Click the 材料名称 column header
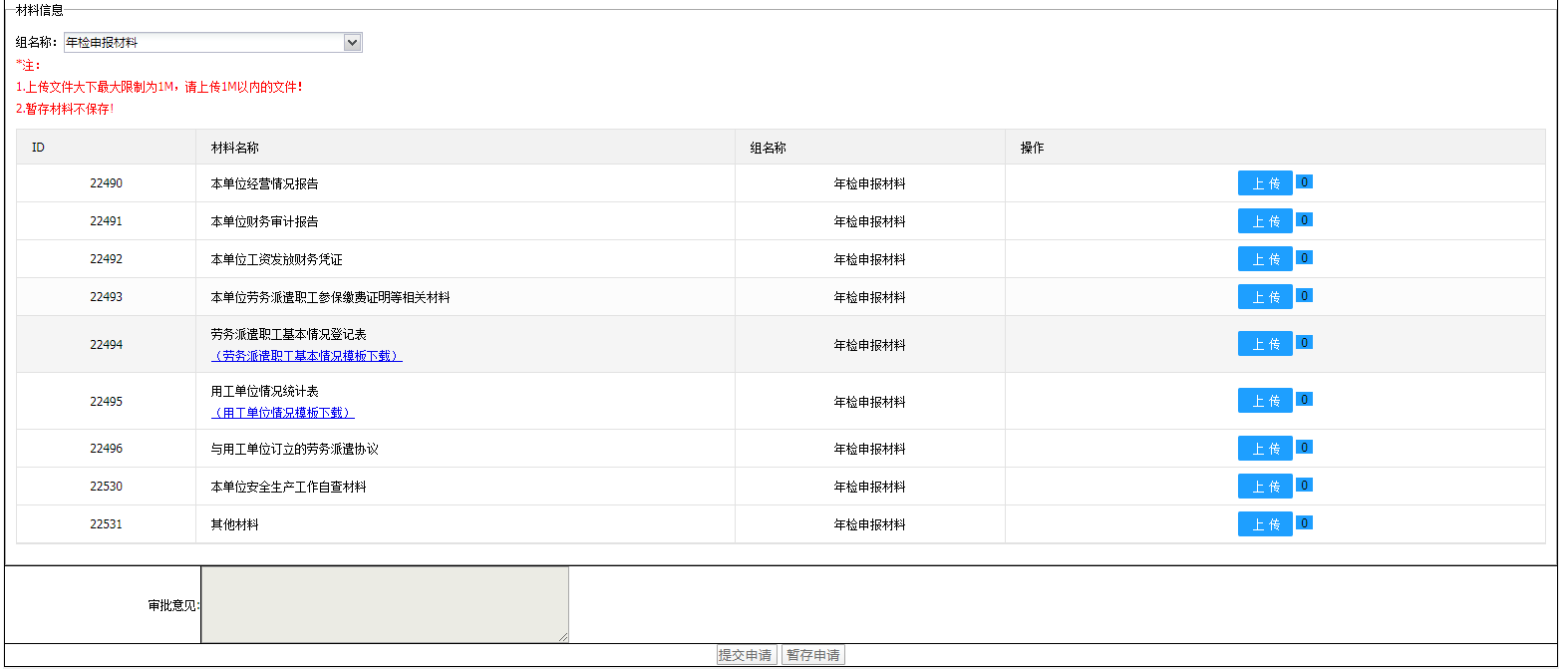 [235, 148]
